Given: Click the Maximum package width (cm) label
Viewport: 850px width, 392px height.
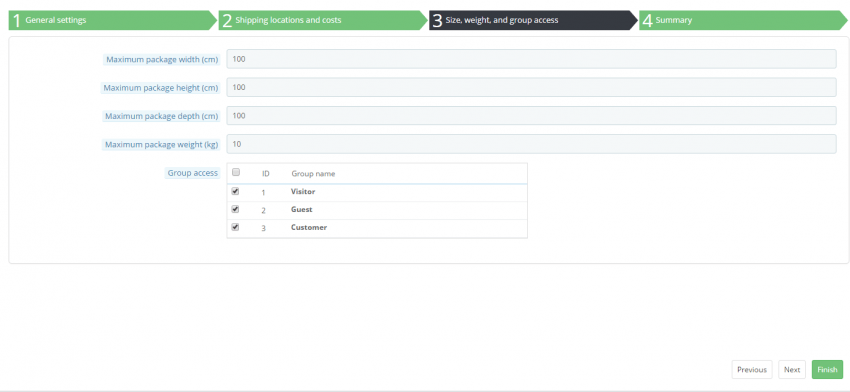Looking at the screenshot, I should [x=162, y=60].
